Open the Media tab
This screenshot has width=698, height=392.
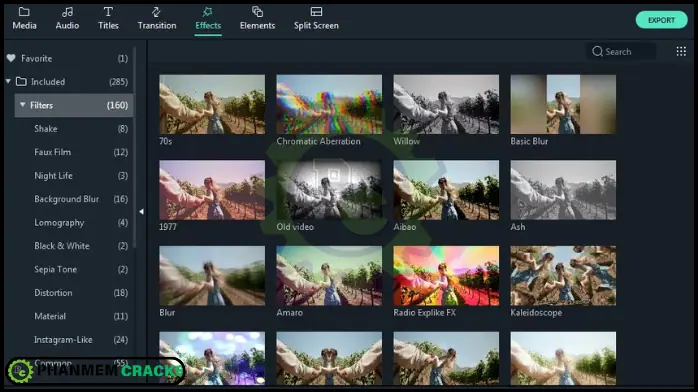(24, 19)
